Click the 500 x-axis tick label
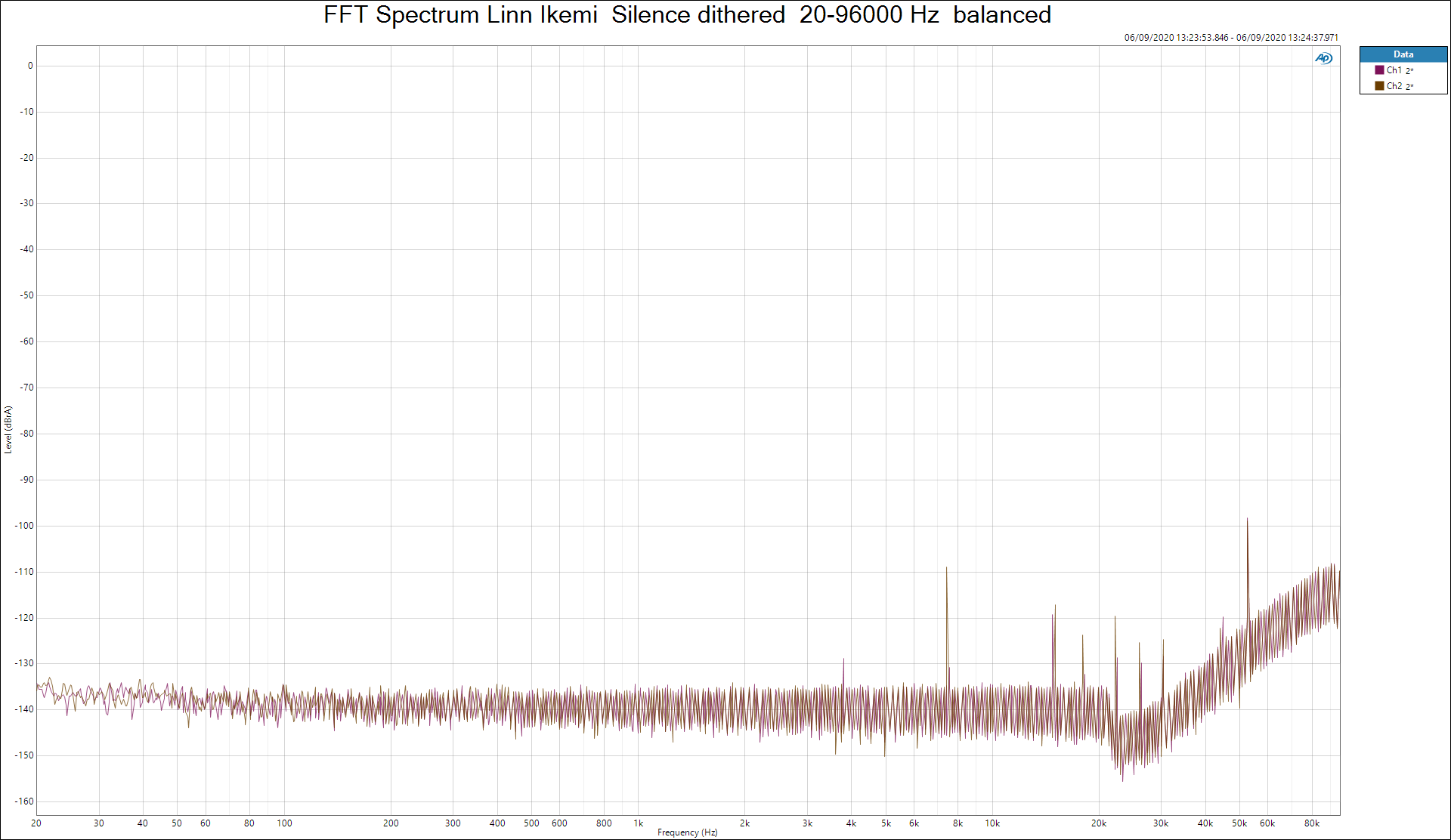The image size is (1451, 840). (x=531, y=823)
